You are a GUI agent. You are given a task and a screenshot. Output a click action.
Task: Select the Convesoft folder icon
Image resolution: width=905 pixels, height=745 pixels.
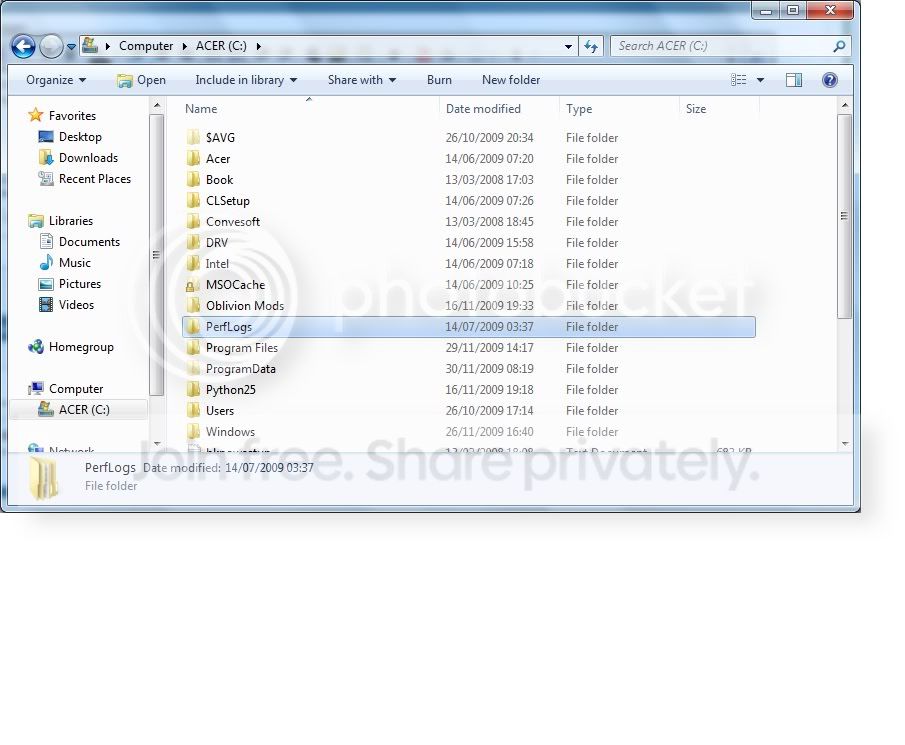193,222
